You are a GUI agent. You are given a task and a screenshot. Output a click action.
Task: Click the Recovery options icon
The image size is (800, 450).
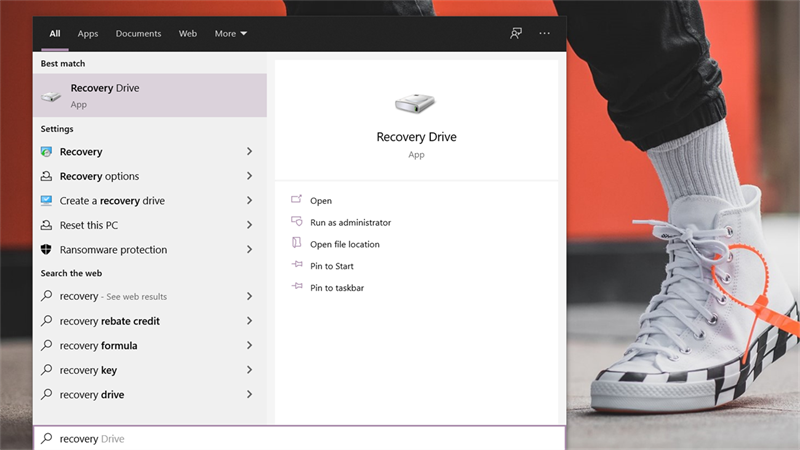pos(46,176)
